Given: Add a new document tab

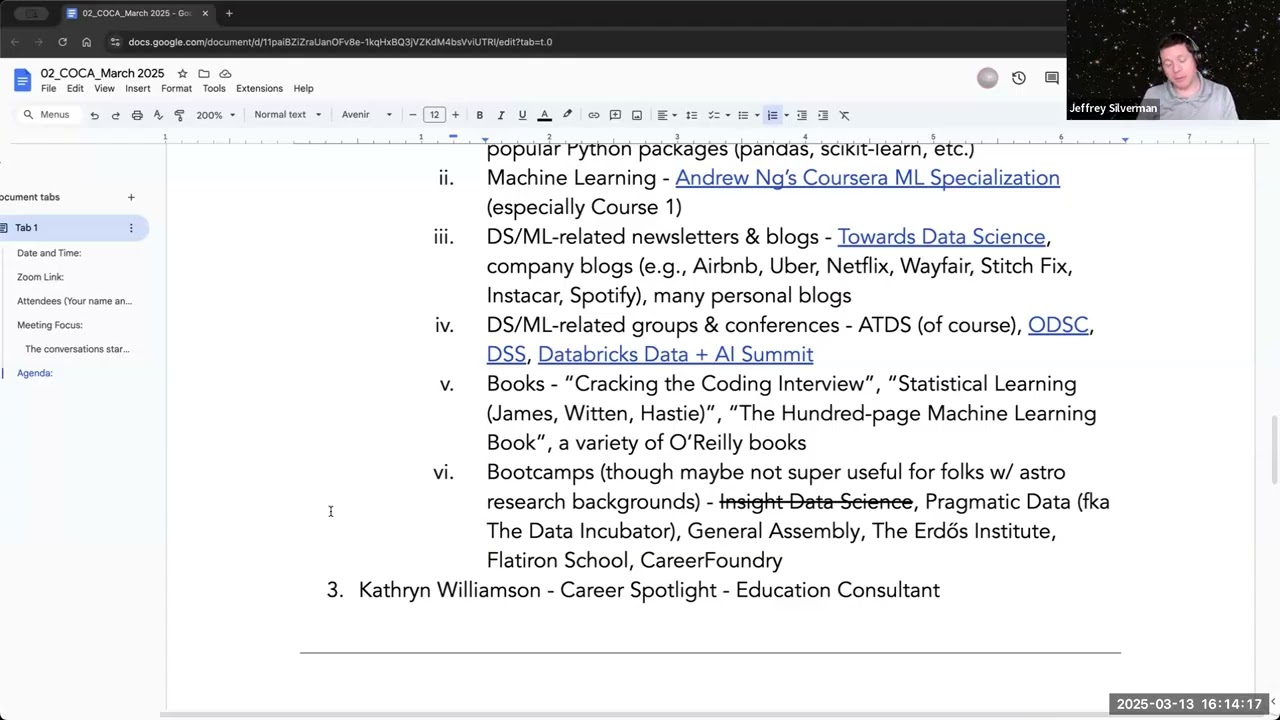Looking at the screenshot, I should [x=131, y=197].
